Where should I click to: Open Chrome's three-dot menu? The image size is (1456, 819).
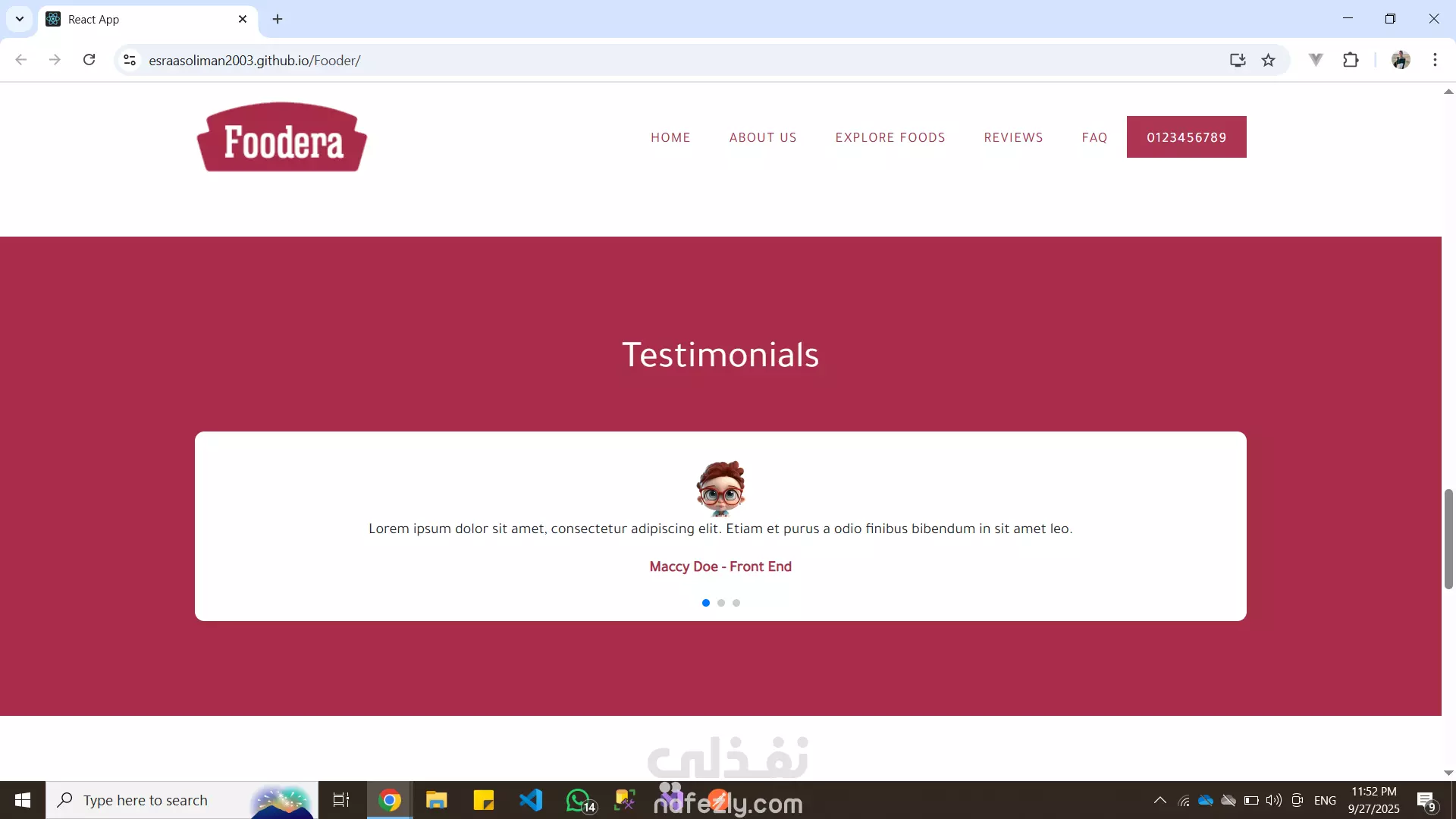point(1435,60)
